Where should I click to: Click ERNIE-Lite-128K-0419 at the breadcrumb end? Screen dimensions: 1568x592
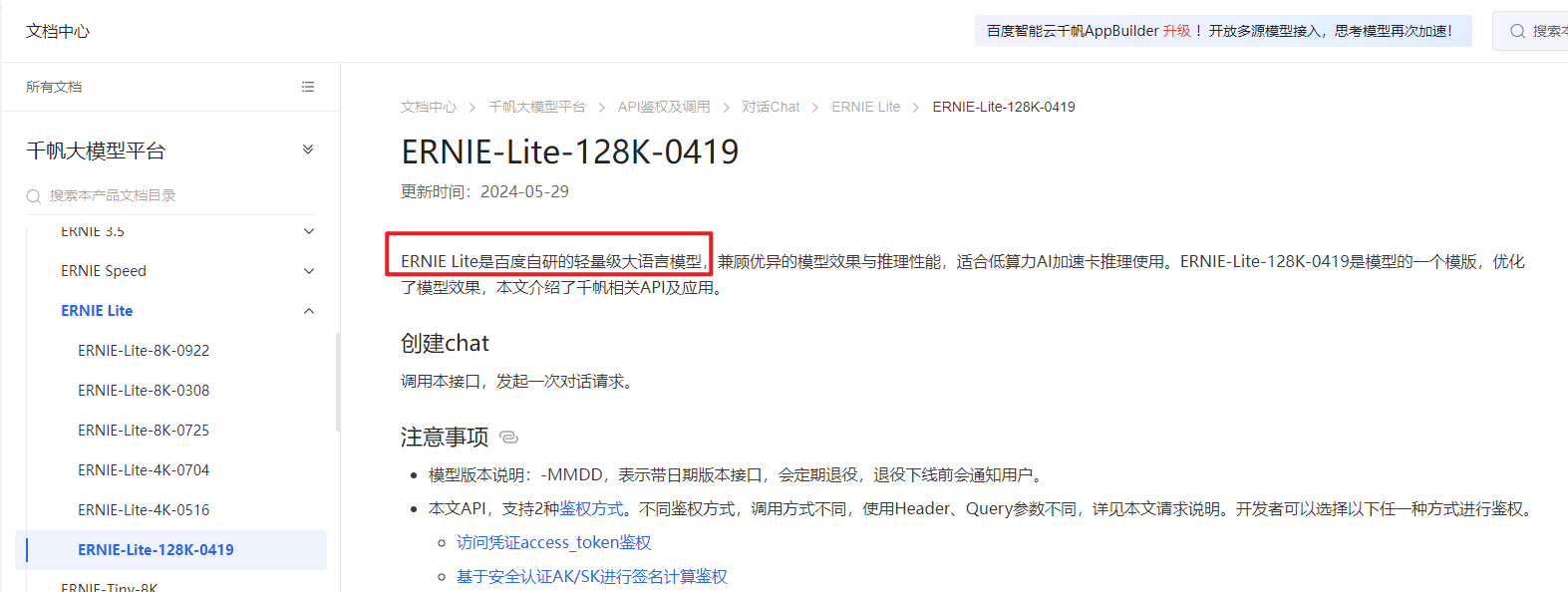[1004, 107]
